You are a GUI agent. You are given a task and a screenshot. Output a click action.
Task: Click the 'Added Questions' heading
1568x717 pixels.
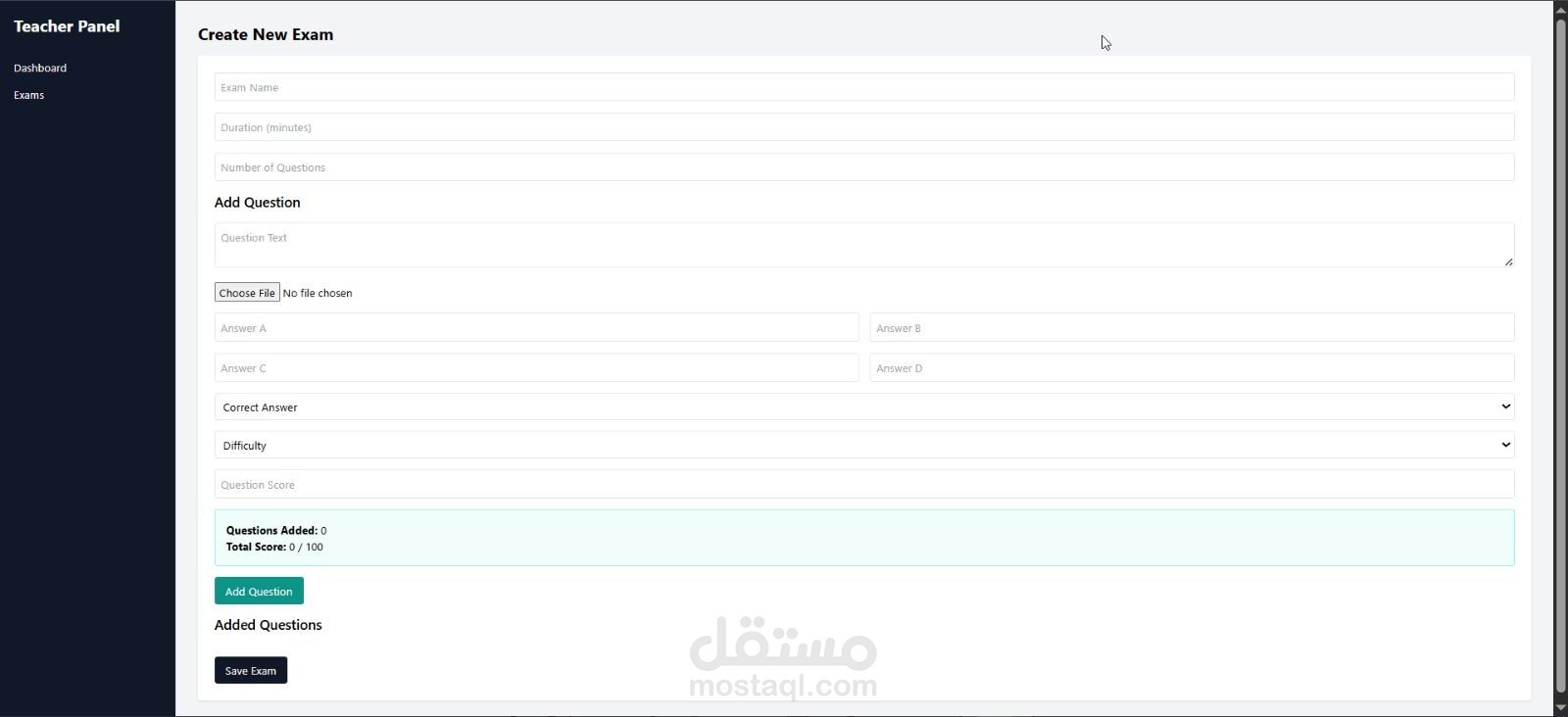pyautogui.click(x=269, y=625)
